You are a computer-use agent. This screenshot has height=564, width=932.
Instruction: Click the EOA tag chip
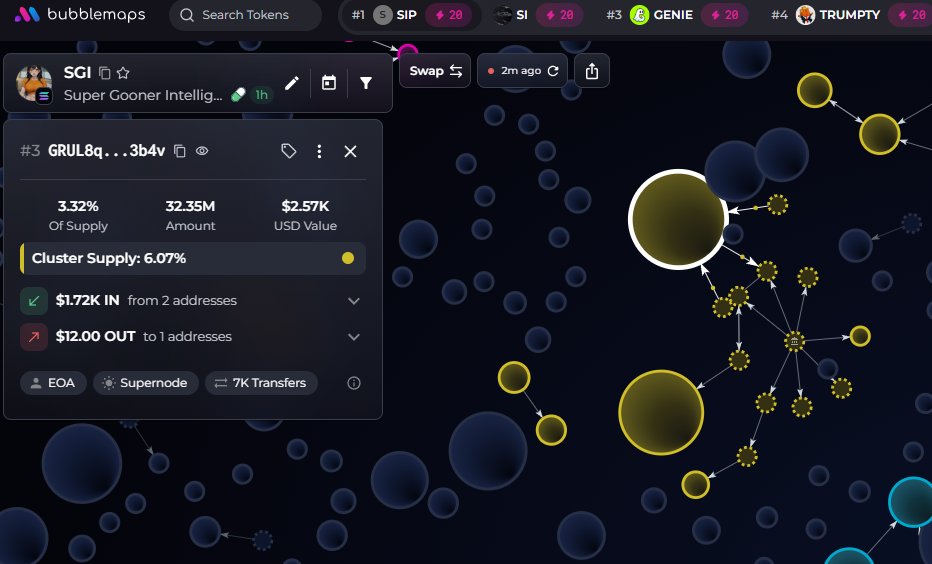tap(53, 383)
